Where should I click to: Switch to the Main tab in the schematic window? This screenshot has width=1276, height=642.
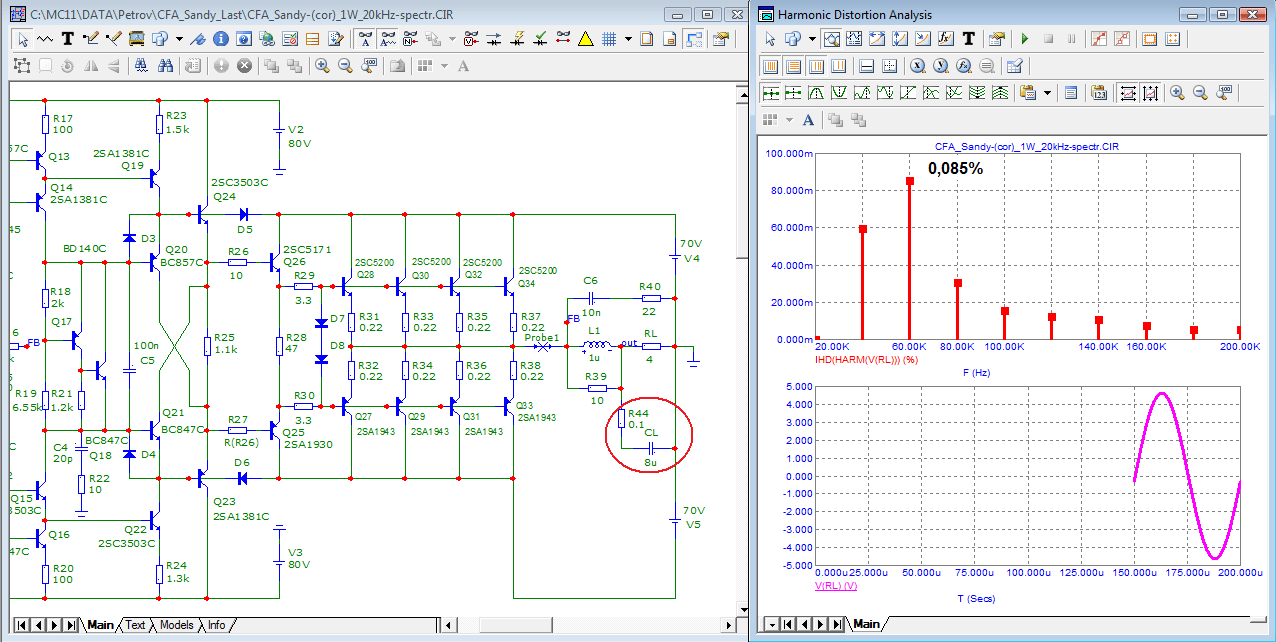coord(100,625)
